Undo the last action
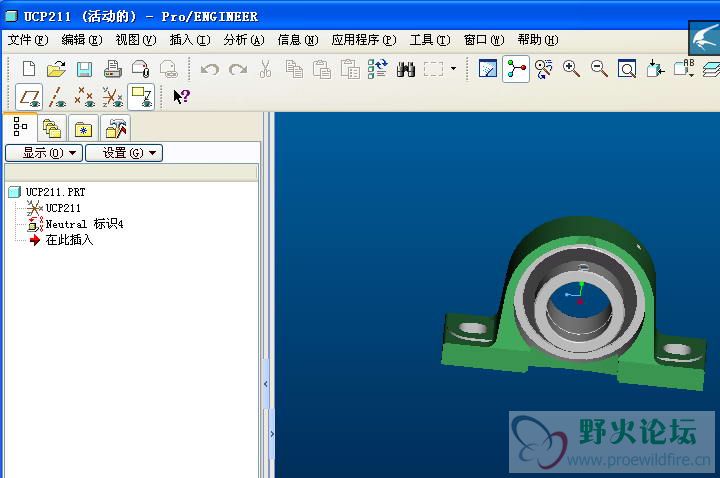 click(x=210, y=69)
